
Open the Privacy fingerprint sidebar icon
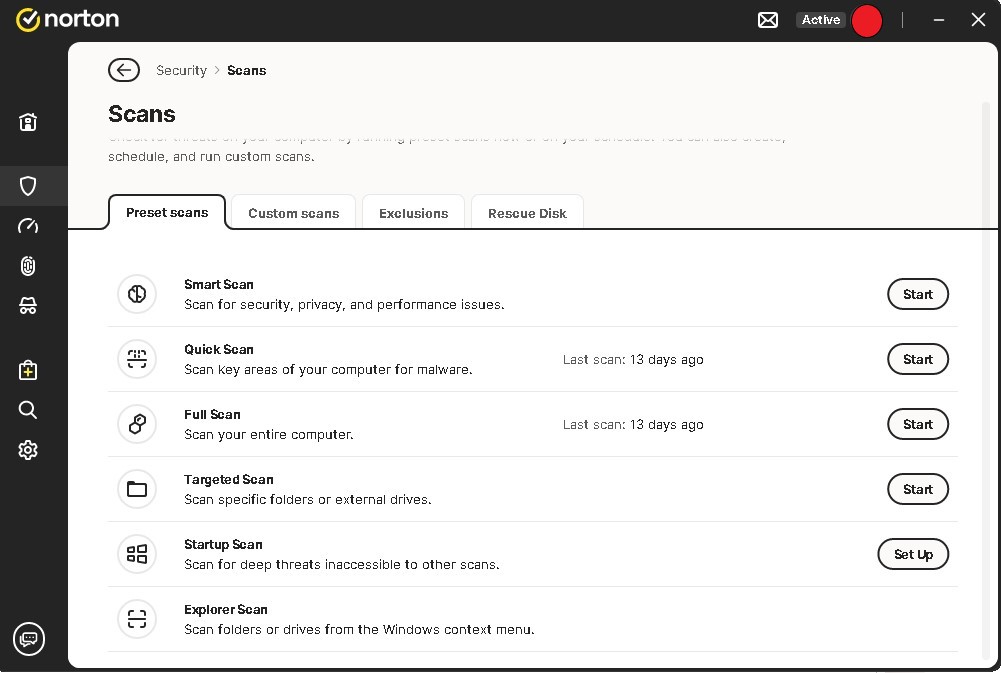coord(27,266)
